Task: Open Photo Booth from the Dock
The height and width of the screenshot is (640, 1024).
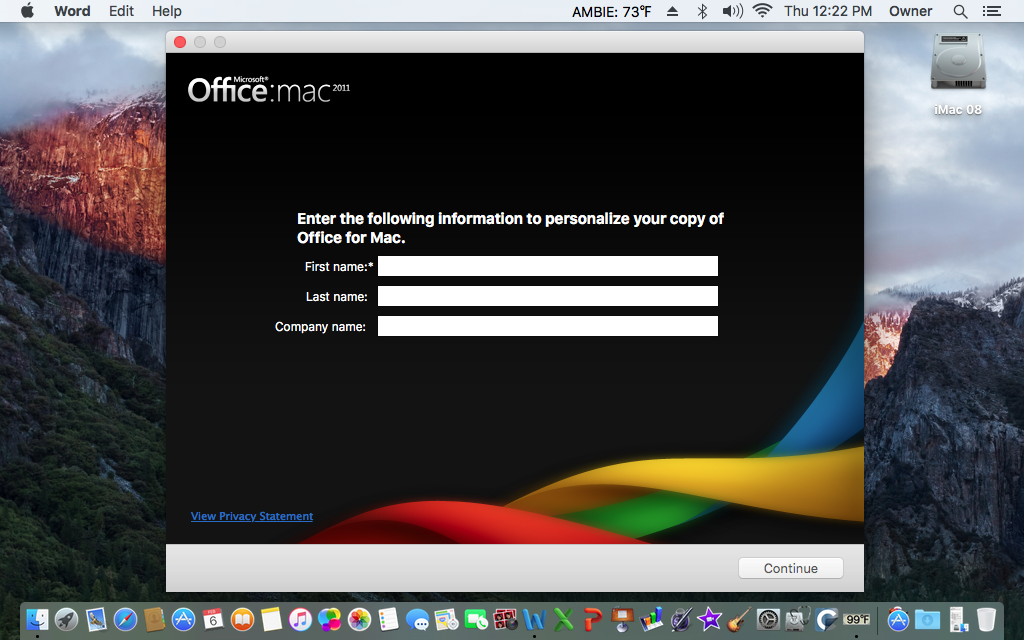Action: [x=505, y=618]
